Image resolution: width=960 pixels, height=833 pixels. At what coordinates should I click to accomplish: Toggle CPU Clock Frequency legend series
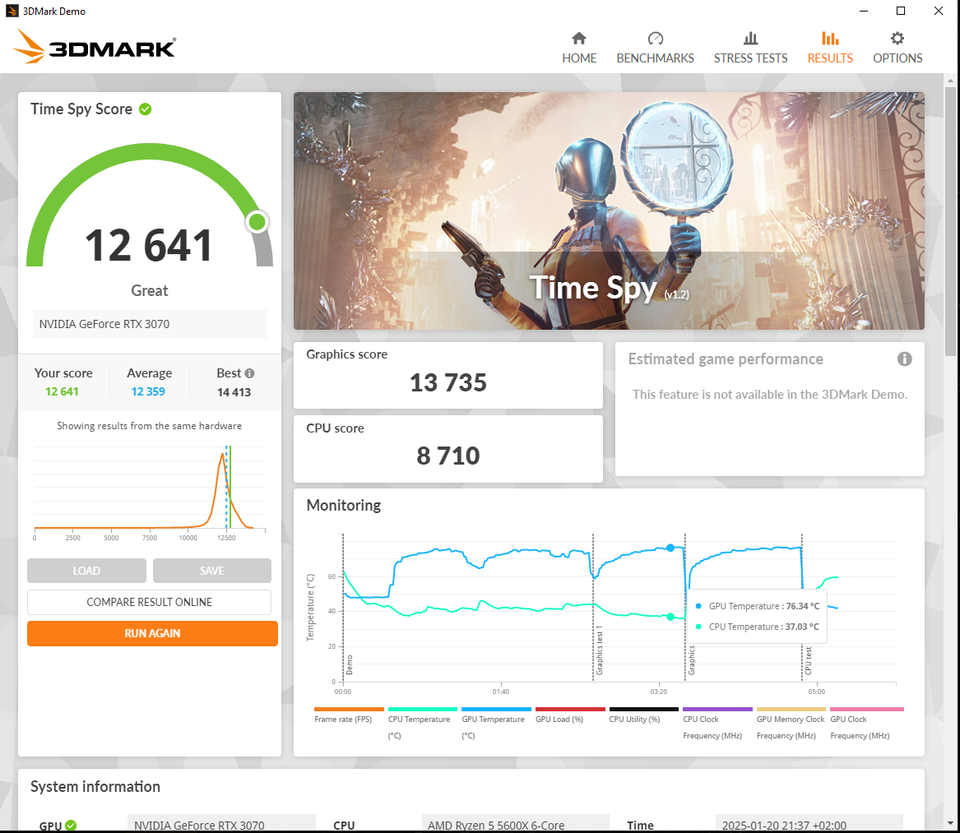[x=713, y=727]
